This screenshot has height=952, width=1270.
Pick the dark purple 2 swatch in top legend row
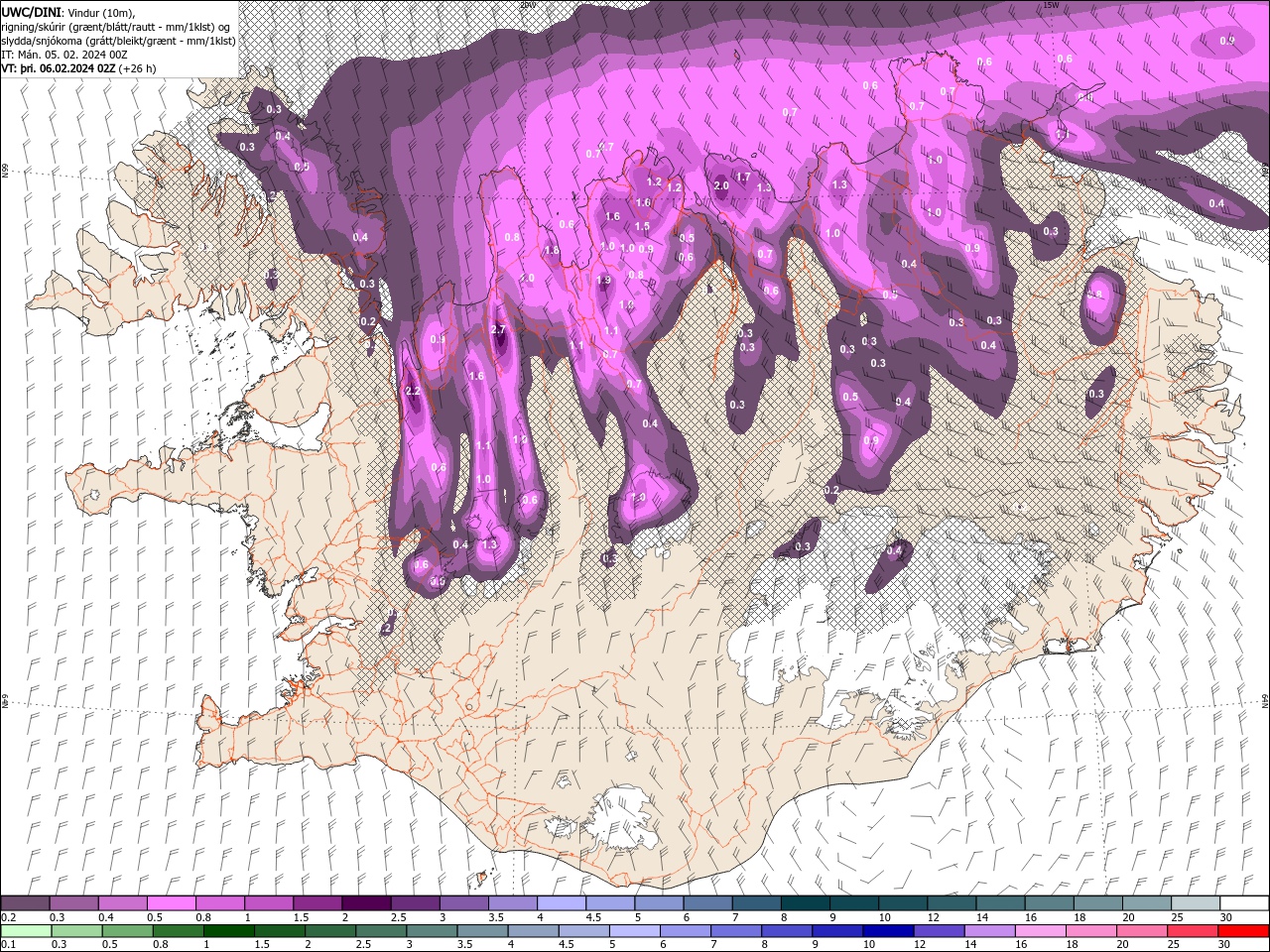(x=366, y=903)
